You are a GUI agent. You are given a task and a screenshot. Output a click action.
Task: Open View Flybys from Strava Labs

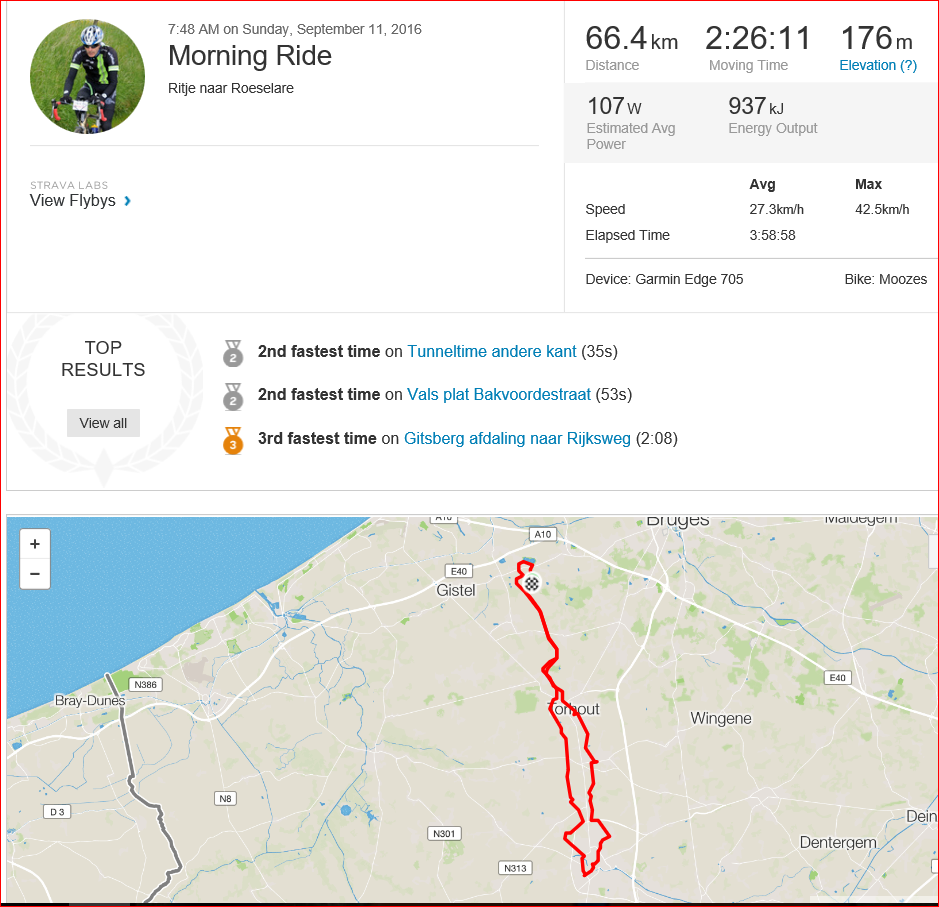click(x=72, y=201)
